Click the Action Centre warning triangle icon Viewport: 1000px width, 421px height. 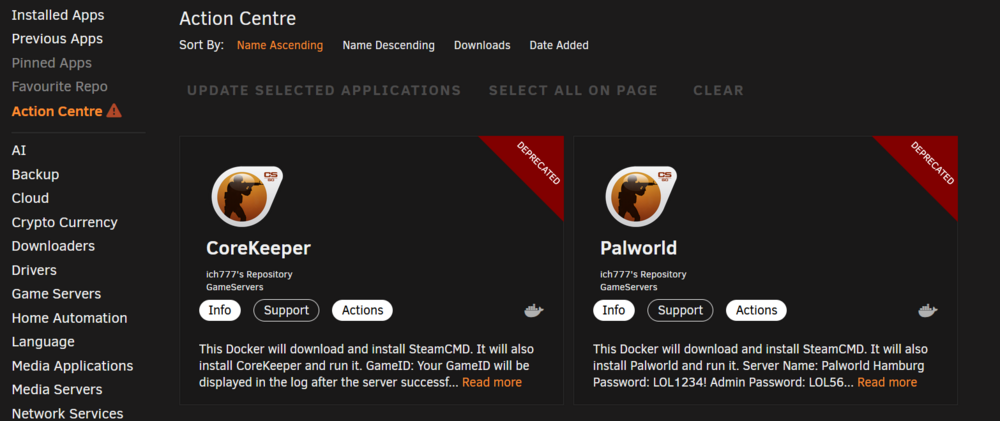pos(114,110)
